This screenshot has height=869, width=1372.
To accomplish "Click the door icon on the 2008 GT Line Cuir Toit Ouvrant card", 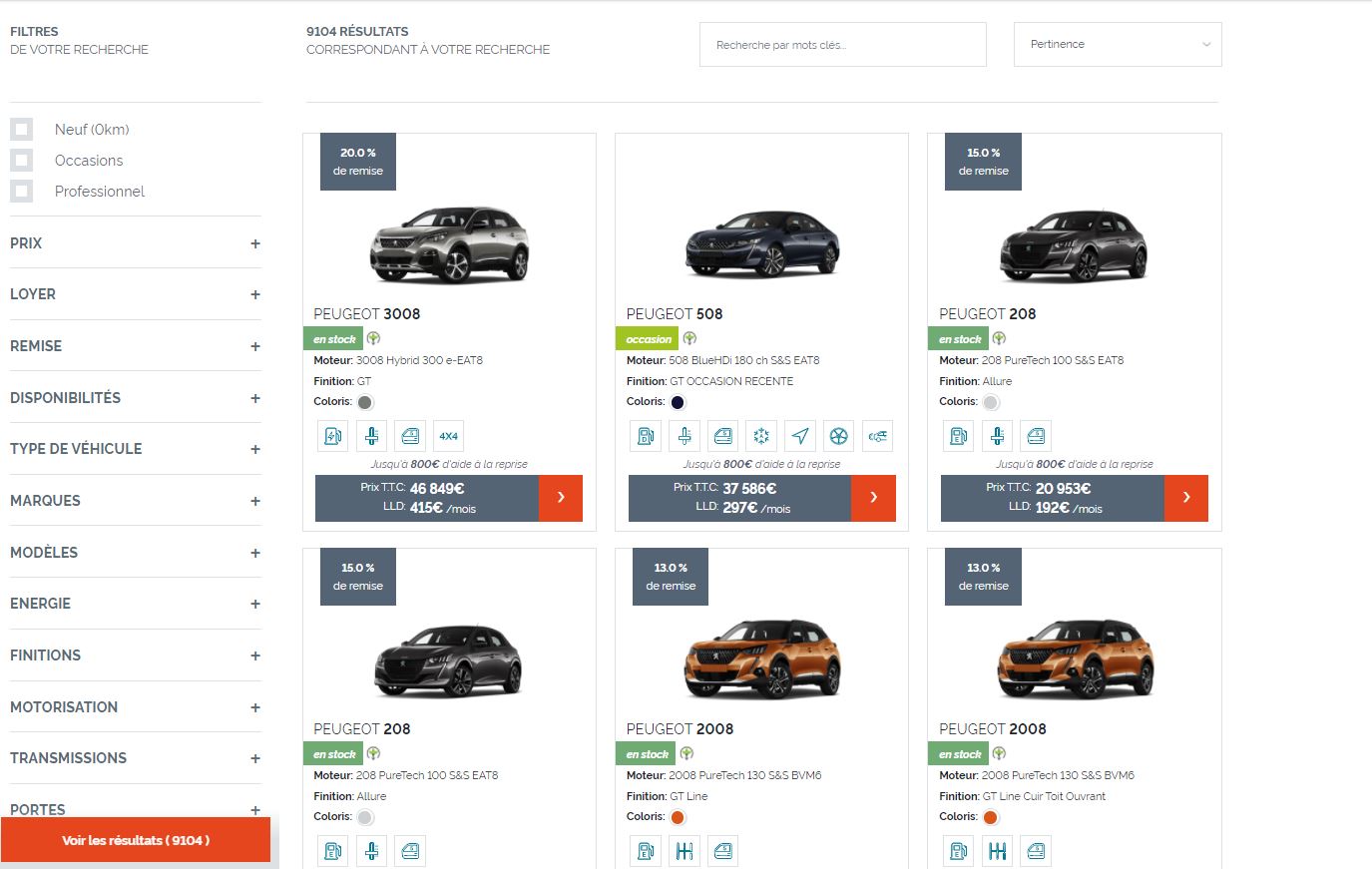I will point(1036,851).
